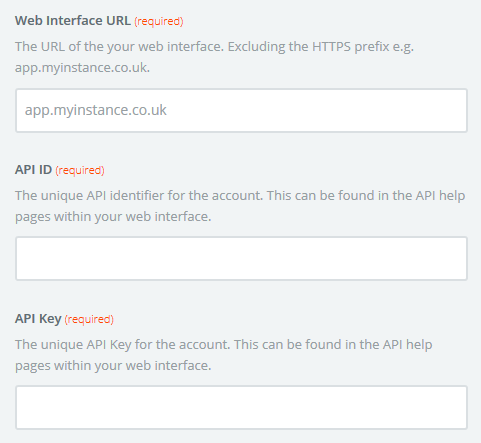The height and width of the screenshot is (443, 481).
Task: Click the API Key field label
Action: [38, 319]
